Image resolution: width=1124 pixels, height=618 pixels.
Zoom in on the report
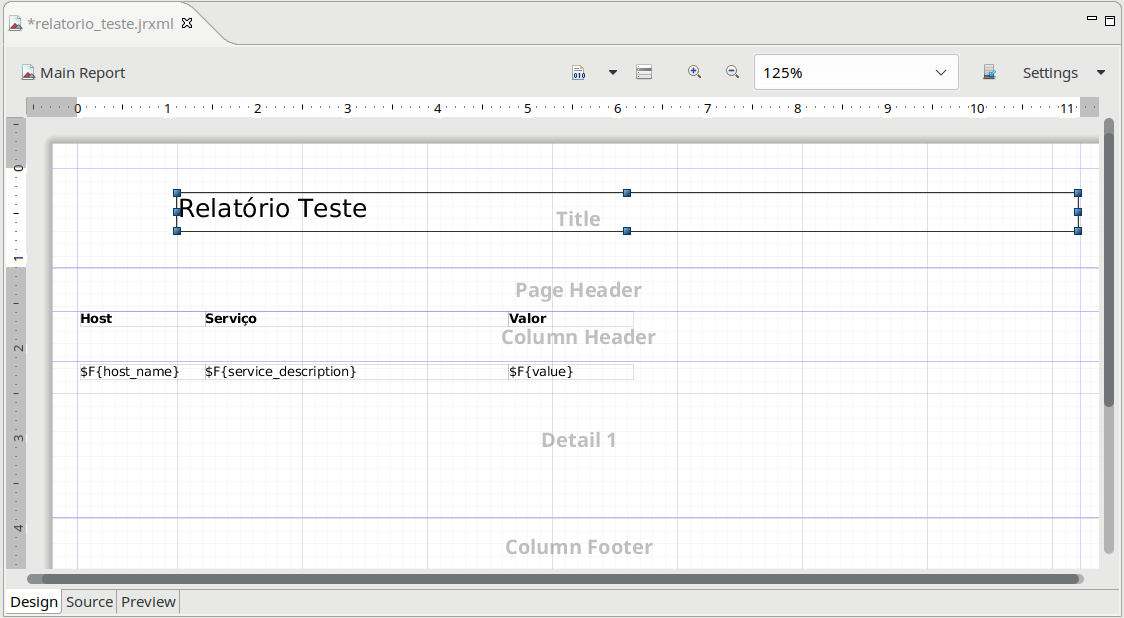694,72
